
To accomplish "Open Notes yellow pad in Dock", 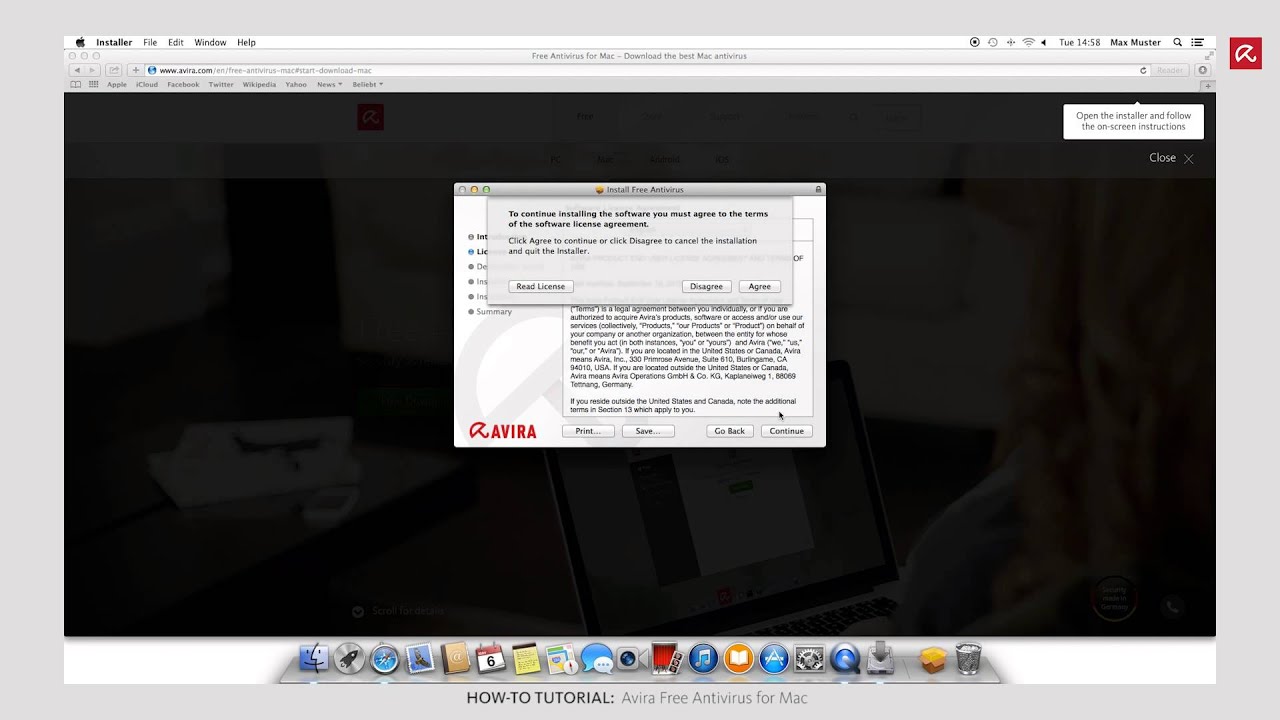I will point(526,658).
